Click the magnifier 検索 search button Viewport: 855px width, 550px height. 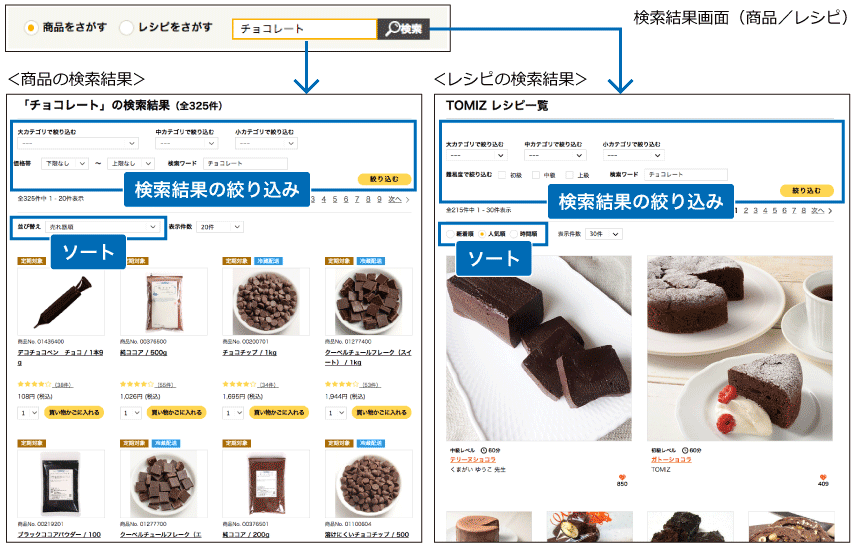(x=404, y=29)
